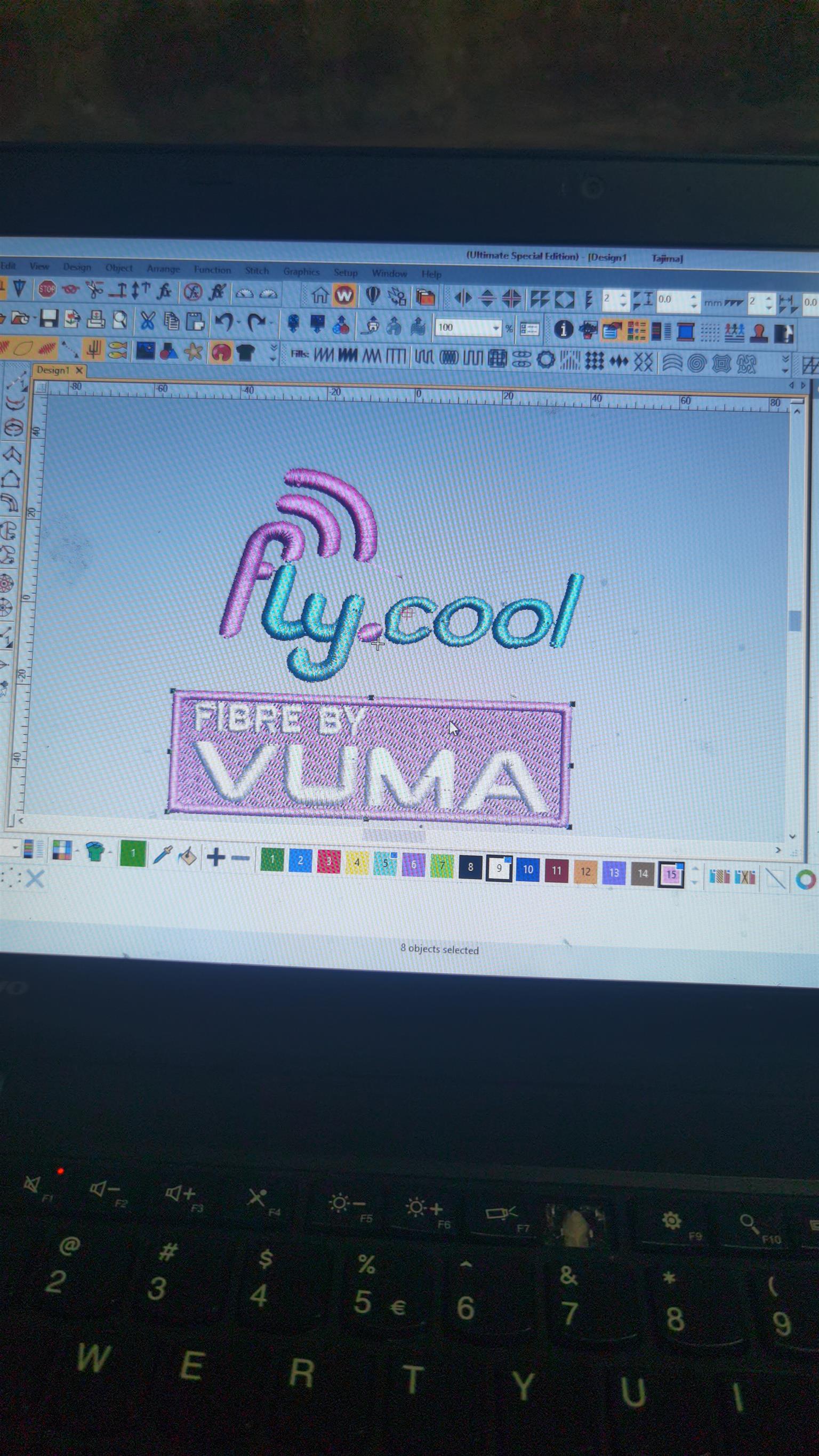Click the scissors Cut icon
The height and width of the screenshot is (1456, 819).
[x=147, y=321]
